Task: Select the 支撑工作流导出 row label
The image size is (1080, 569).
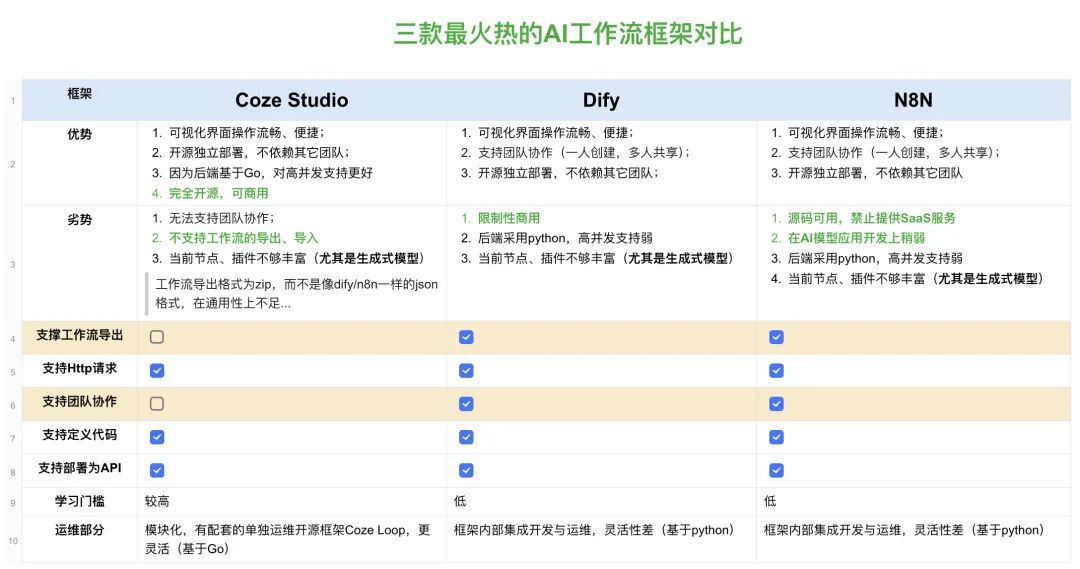Action: click(x=79, y=335)
